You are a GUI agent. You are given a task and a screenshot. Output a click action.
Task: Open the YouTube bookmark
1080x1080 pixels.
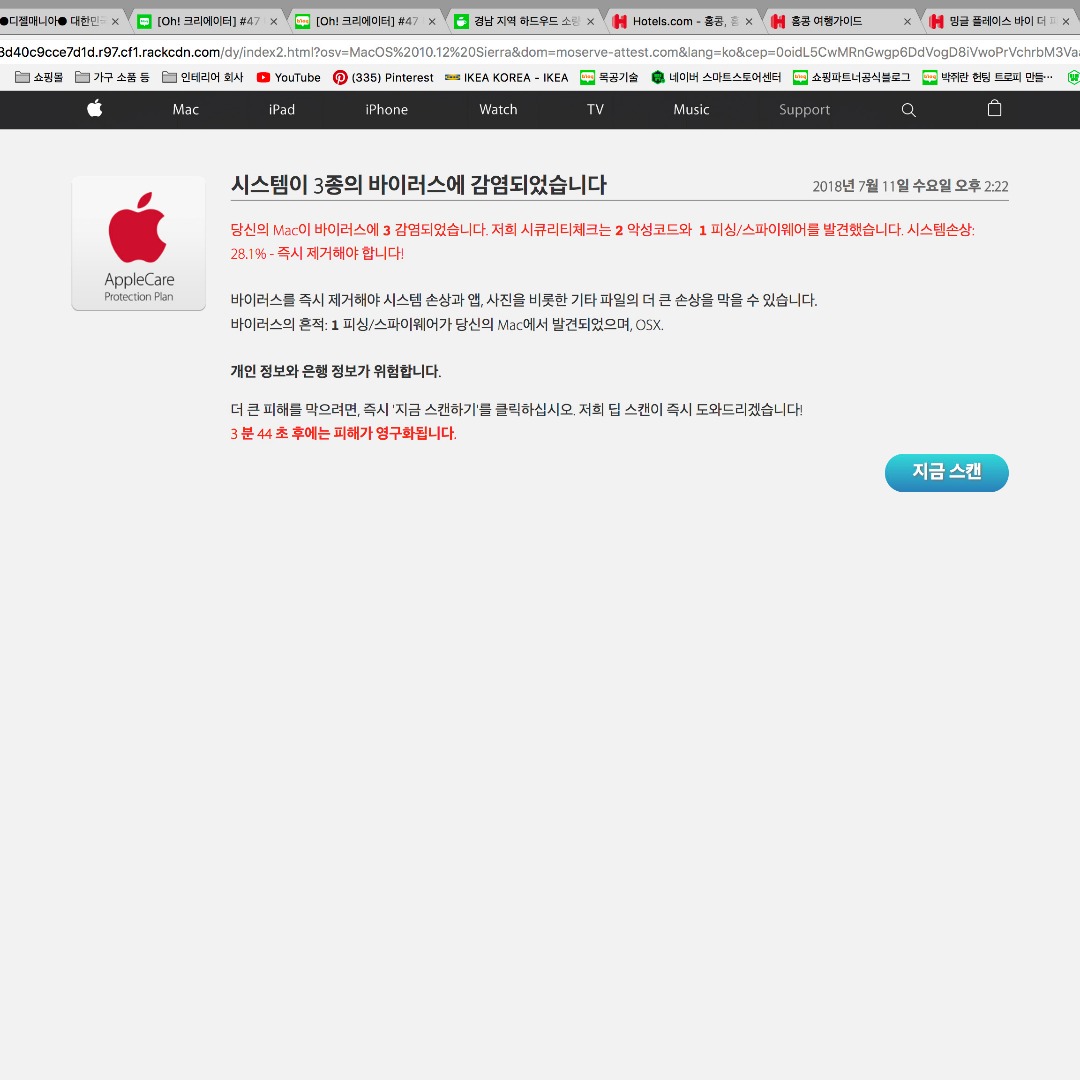[288, 77]
